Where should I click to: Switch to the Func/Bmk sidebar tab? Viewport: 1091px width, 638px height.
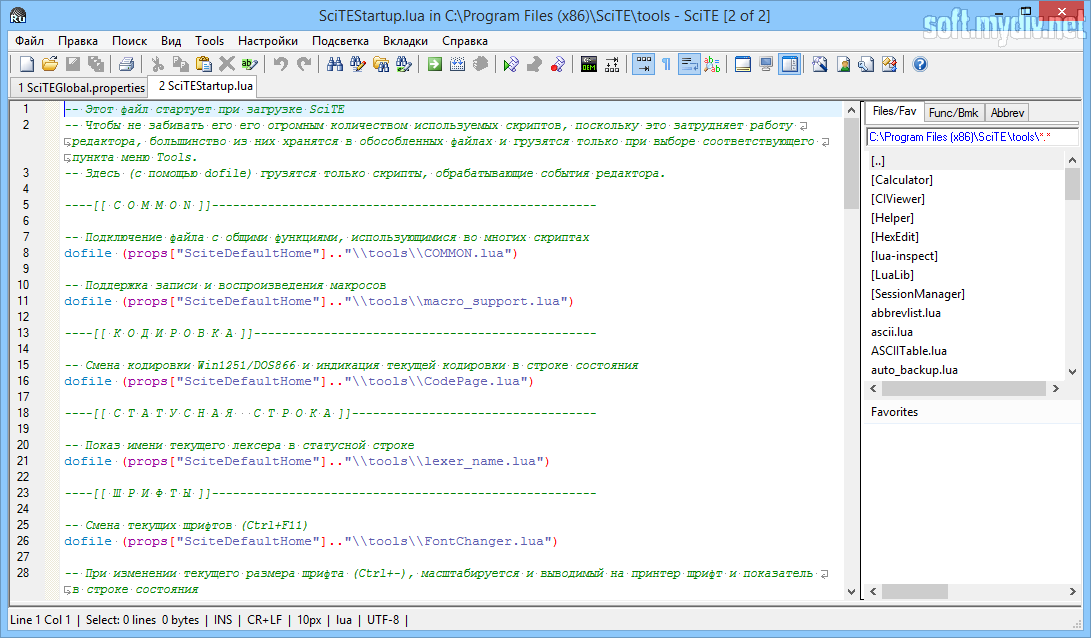[x=953, y=113]
